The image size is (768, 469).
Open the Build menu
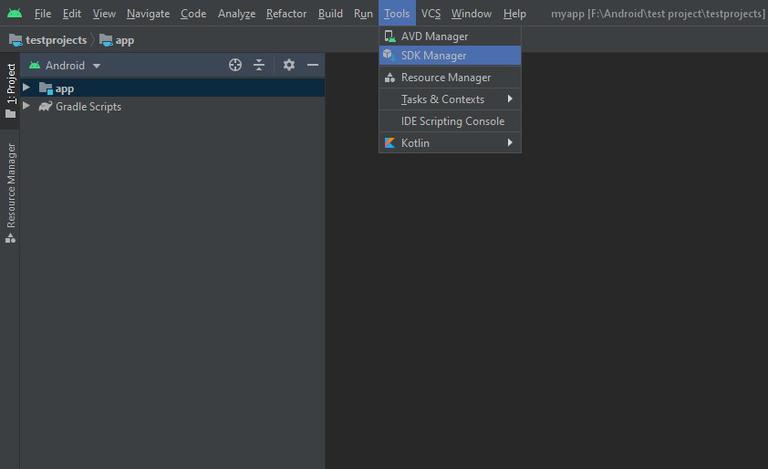tap(330, 14)
